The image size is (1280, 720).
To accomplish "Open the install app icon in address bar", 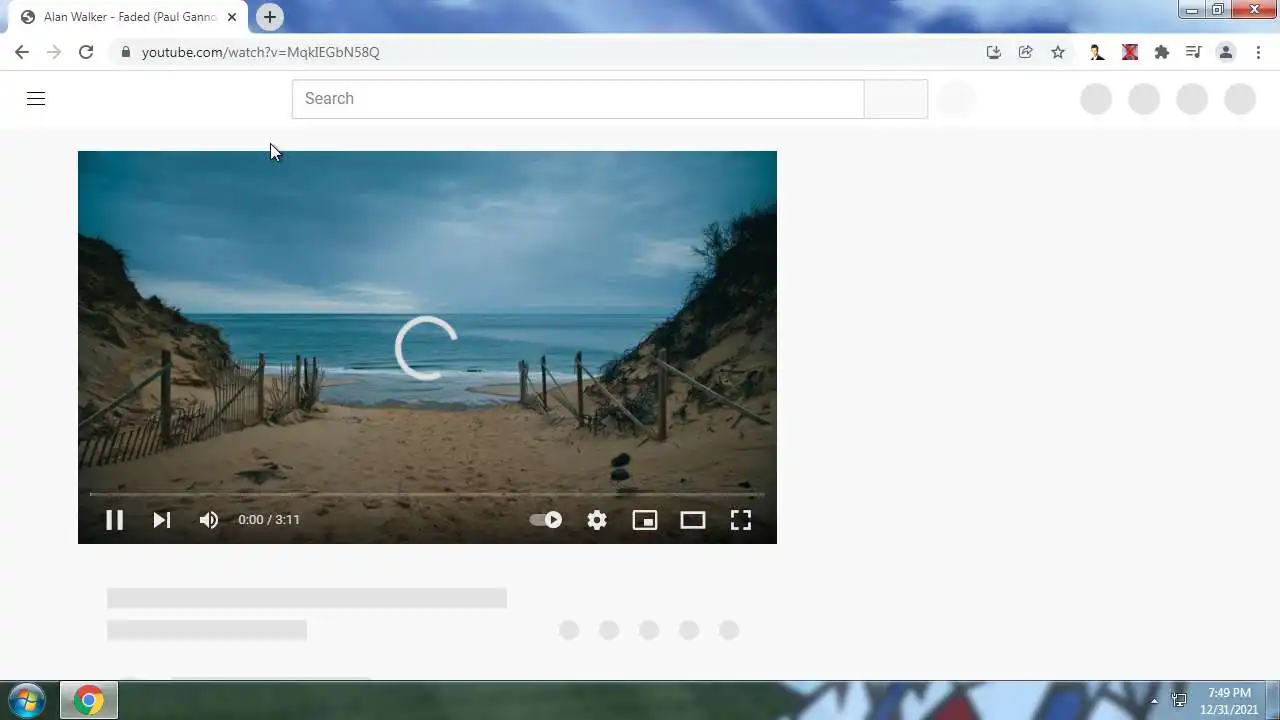I will 993,52.
